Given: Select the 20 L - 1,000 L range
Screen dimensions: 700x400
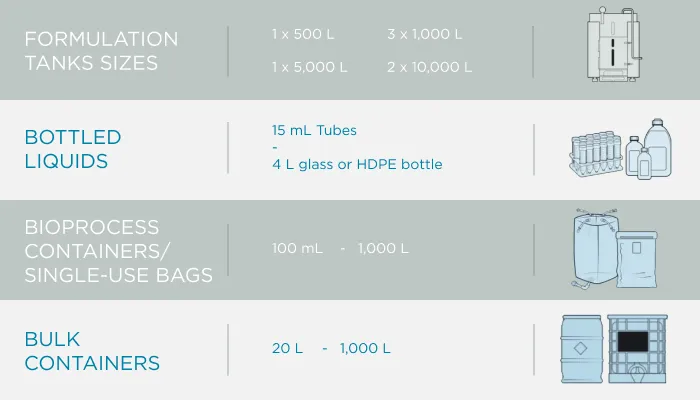Looking at the screenshot, I should [331, 348].
